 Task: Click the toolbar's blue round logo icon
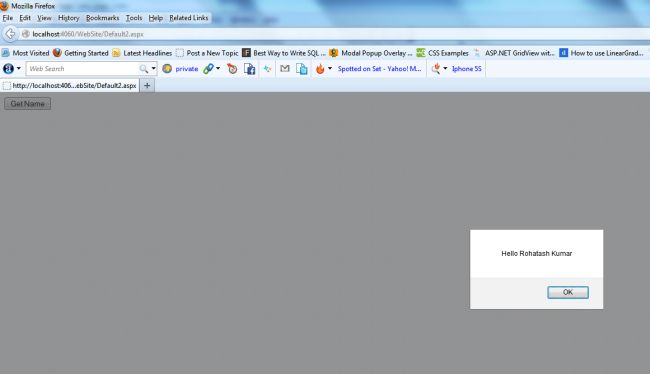[x=8, y=68]
